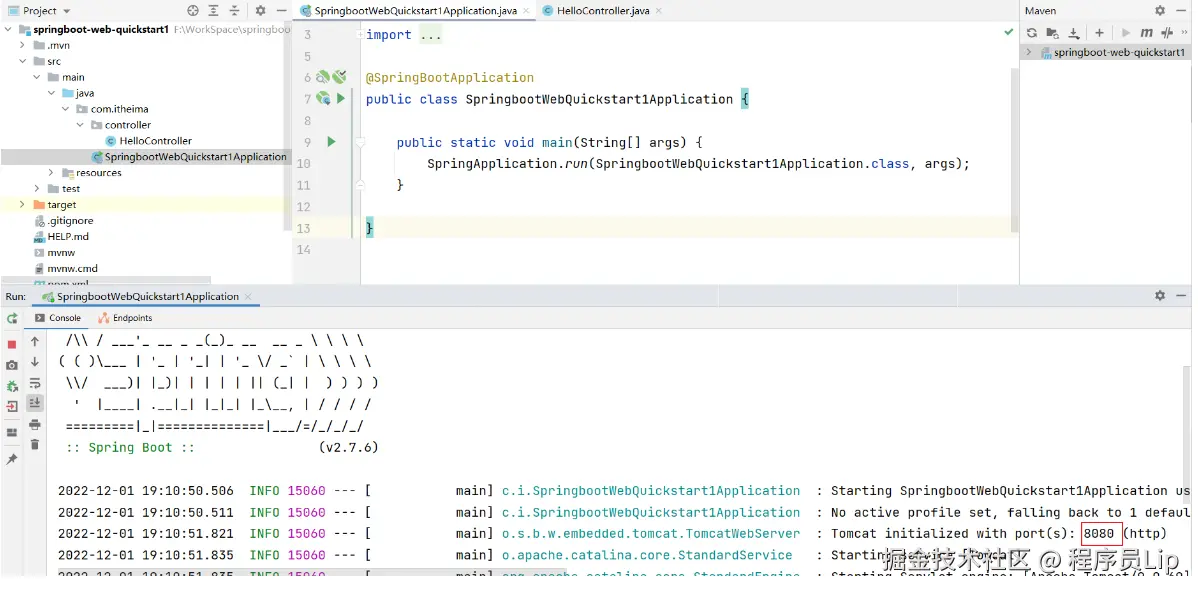1198x593 pixels.
Task: Open Project panel gear options
Action: pyautogui.click(x=261, y=11)
